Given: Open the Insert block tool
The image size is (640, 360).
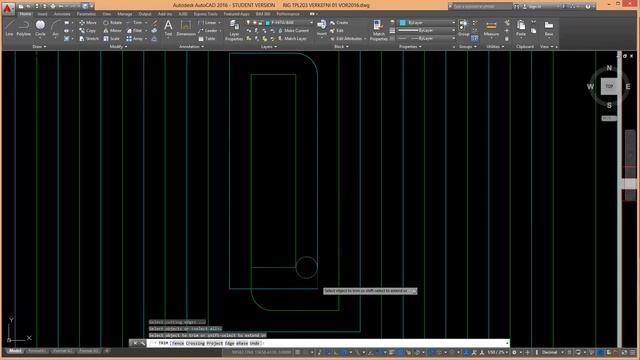Looking at the screenshot, I should [322, 28].
